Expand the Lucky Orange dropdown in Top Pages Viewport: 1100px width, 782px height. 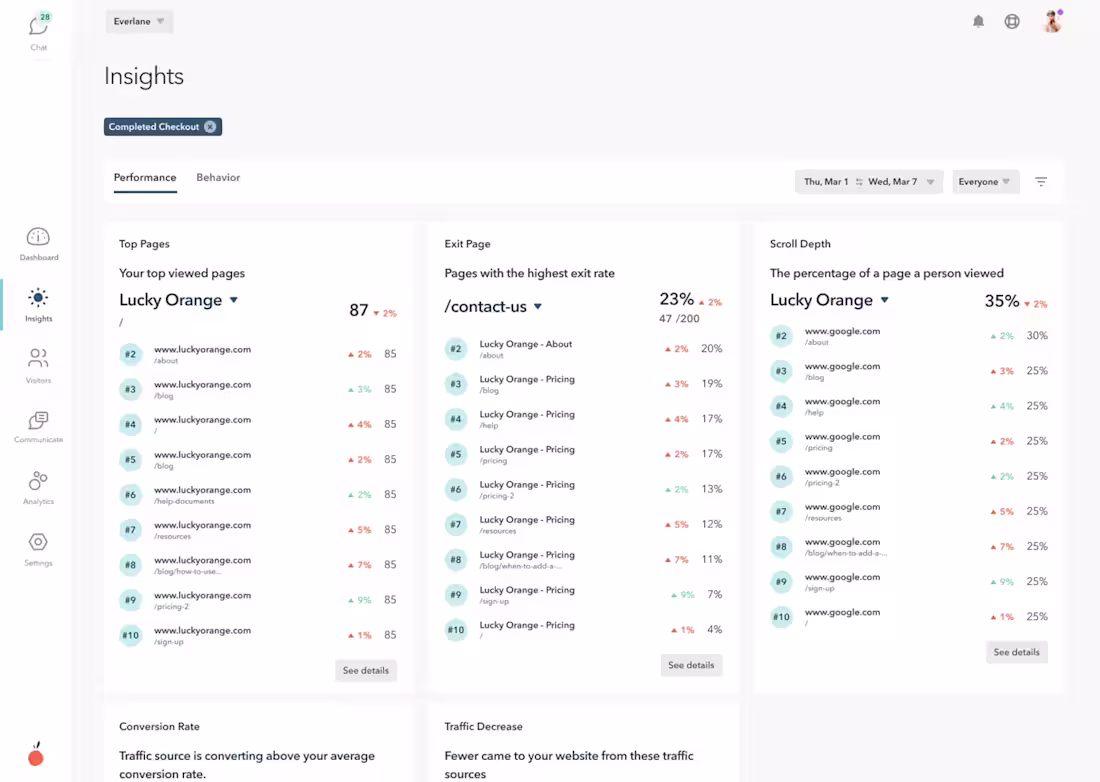tap(234, 300)
